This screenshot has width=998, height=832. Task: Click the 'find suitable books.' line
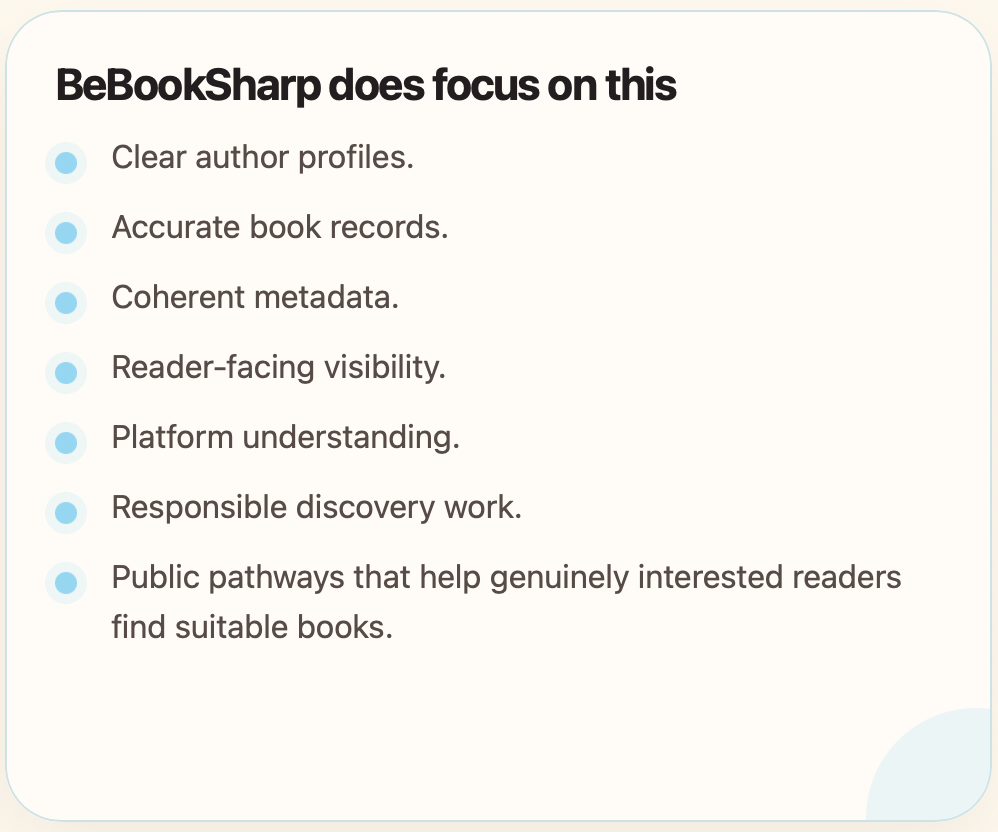click(252, 628)
